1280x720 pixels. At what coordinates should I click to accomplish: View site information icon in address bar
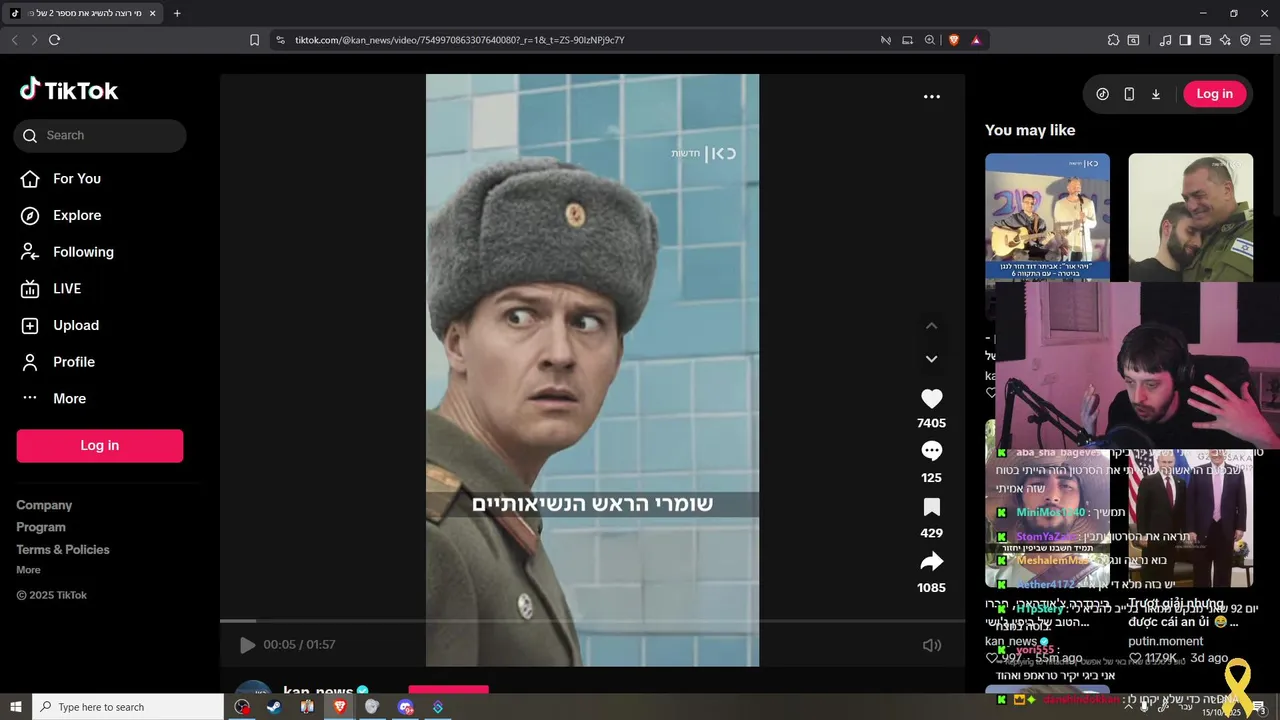(x=280, y=40)
